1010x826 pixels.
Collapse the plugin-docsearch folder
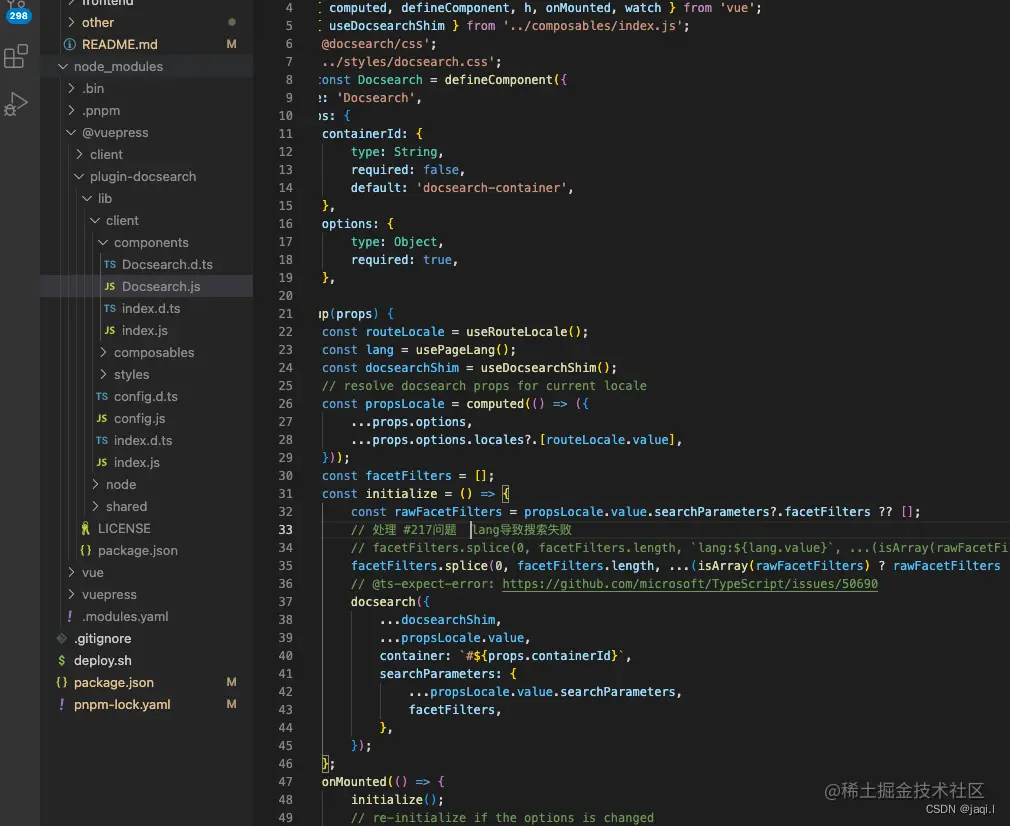[79, 177]
